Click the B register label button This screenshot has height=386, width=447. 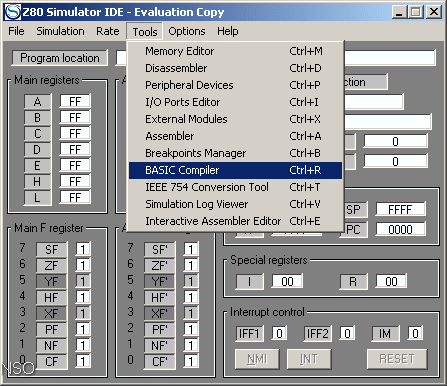[x=37, y=118]
